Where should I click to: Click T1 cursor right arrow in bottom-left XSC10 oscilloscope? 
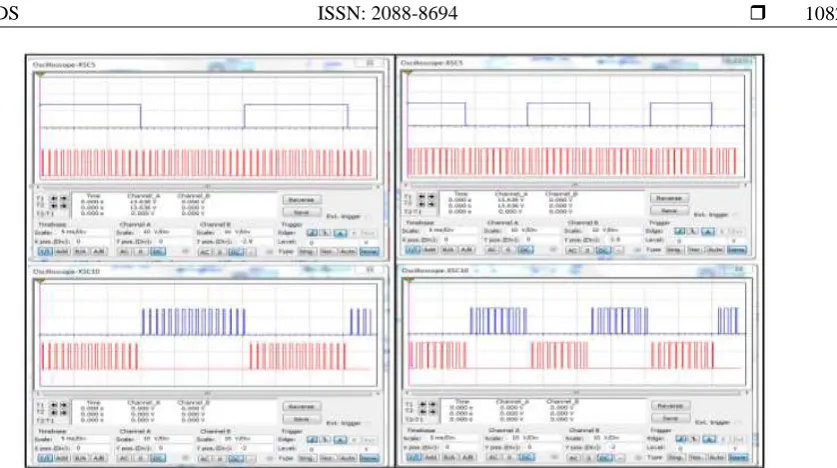(64, 406)
